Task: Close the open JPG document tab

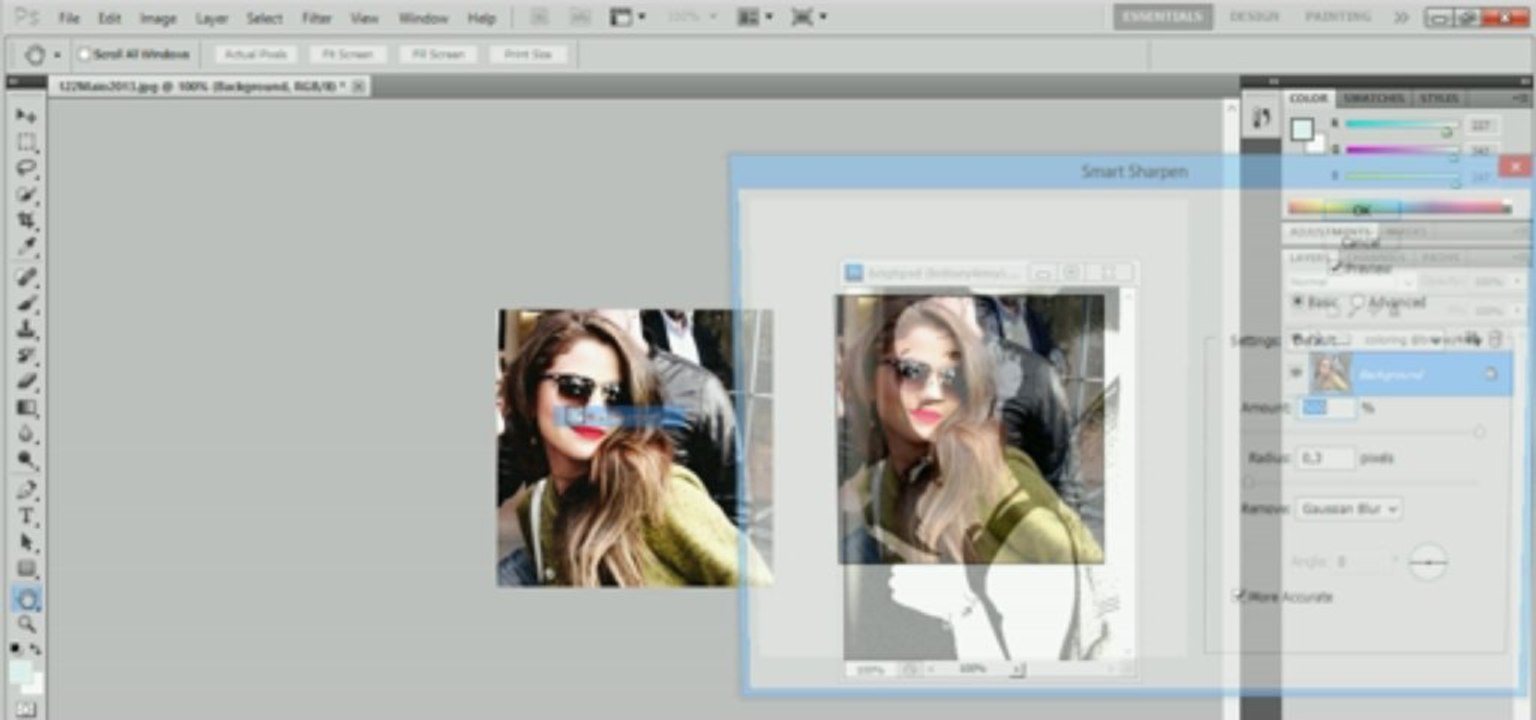Action: pos(358,86)
